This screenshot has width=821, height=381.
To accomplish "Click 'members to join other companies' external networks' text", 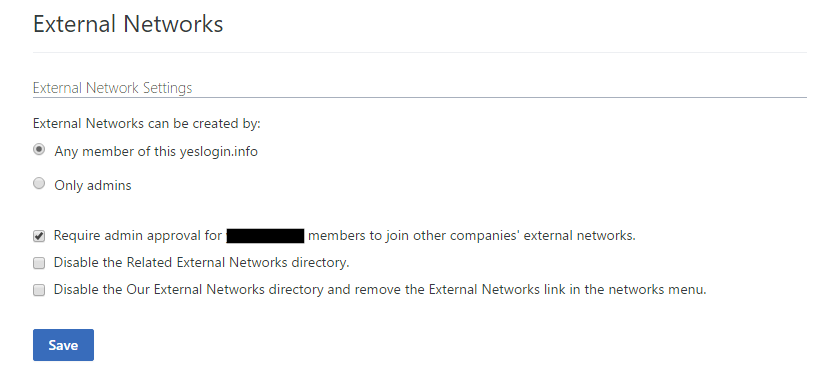I will pyautogui.click(x=472, y=236).
